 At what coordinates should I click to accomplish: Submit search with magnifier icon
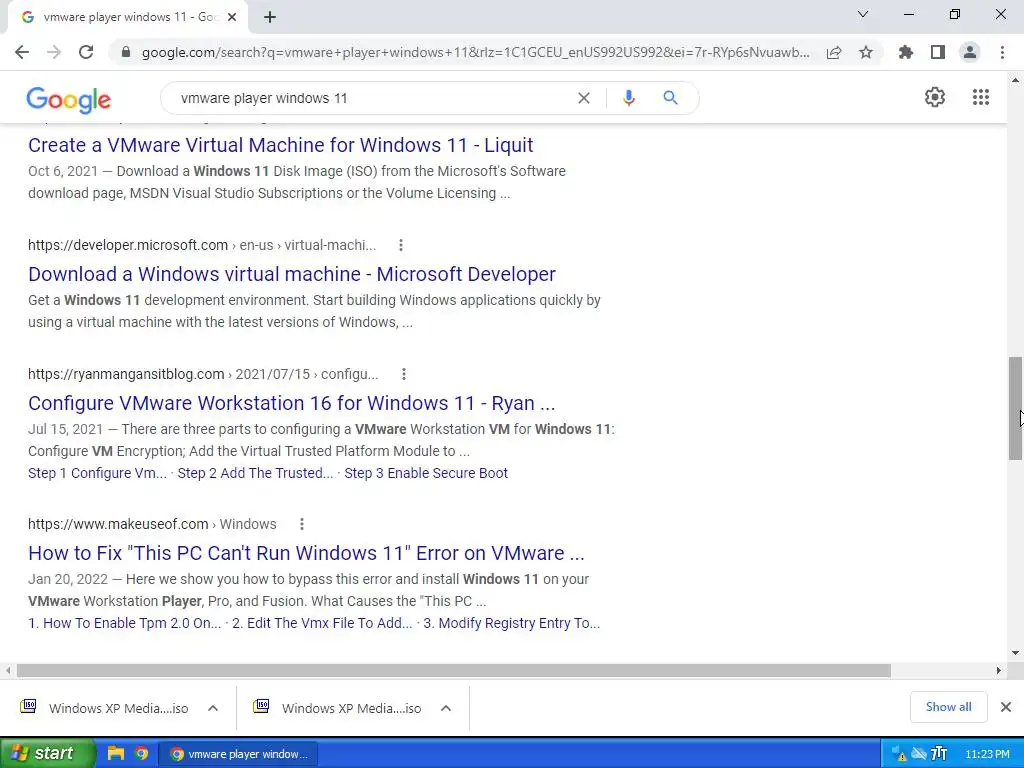[x=670, y=98]
